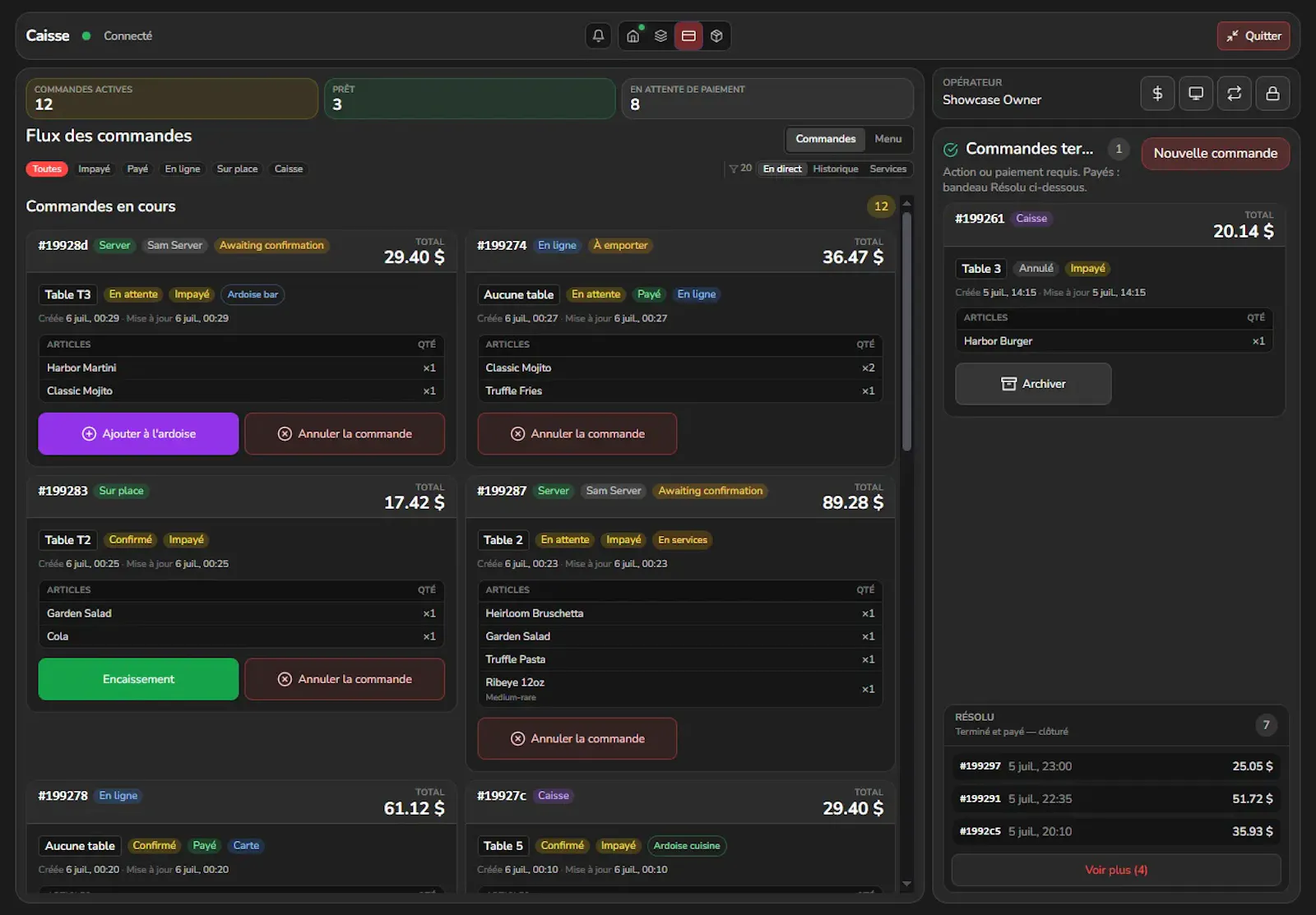
Task: Click the order list scrollbar thumb
Action: pyautogui.click(x=906, y=331)
